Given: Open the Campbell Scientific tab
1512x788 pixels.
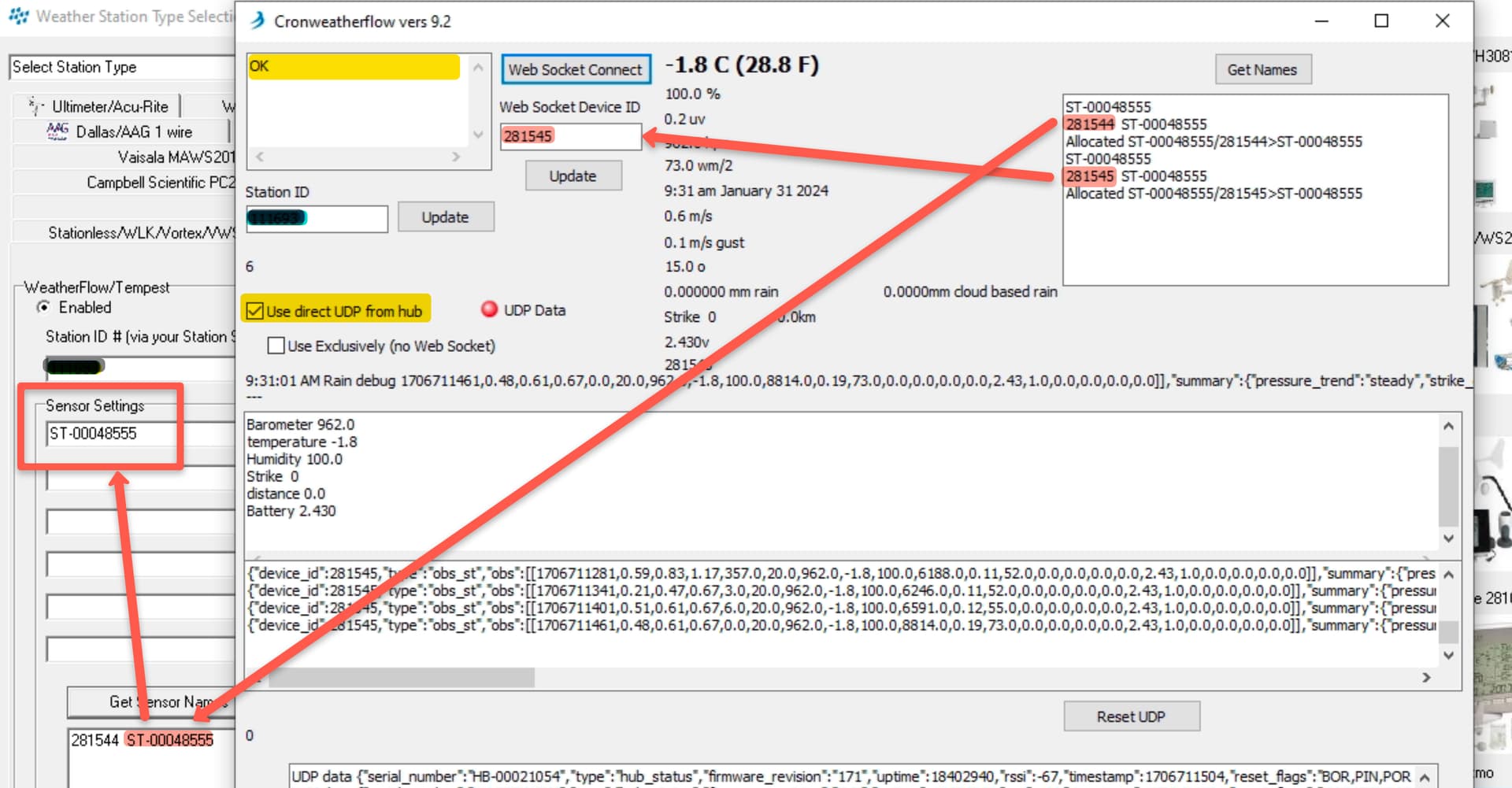Looking at the screenshot, I should pos(124,182).
